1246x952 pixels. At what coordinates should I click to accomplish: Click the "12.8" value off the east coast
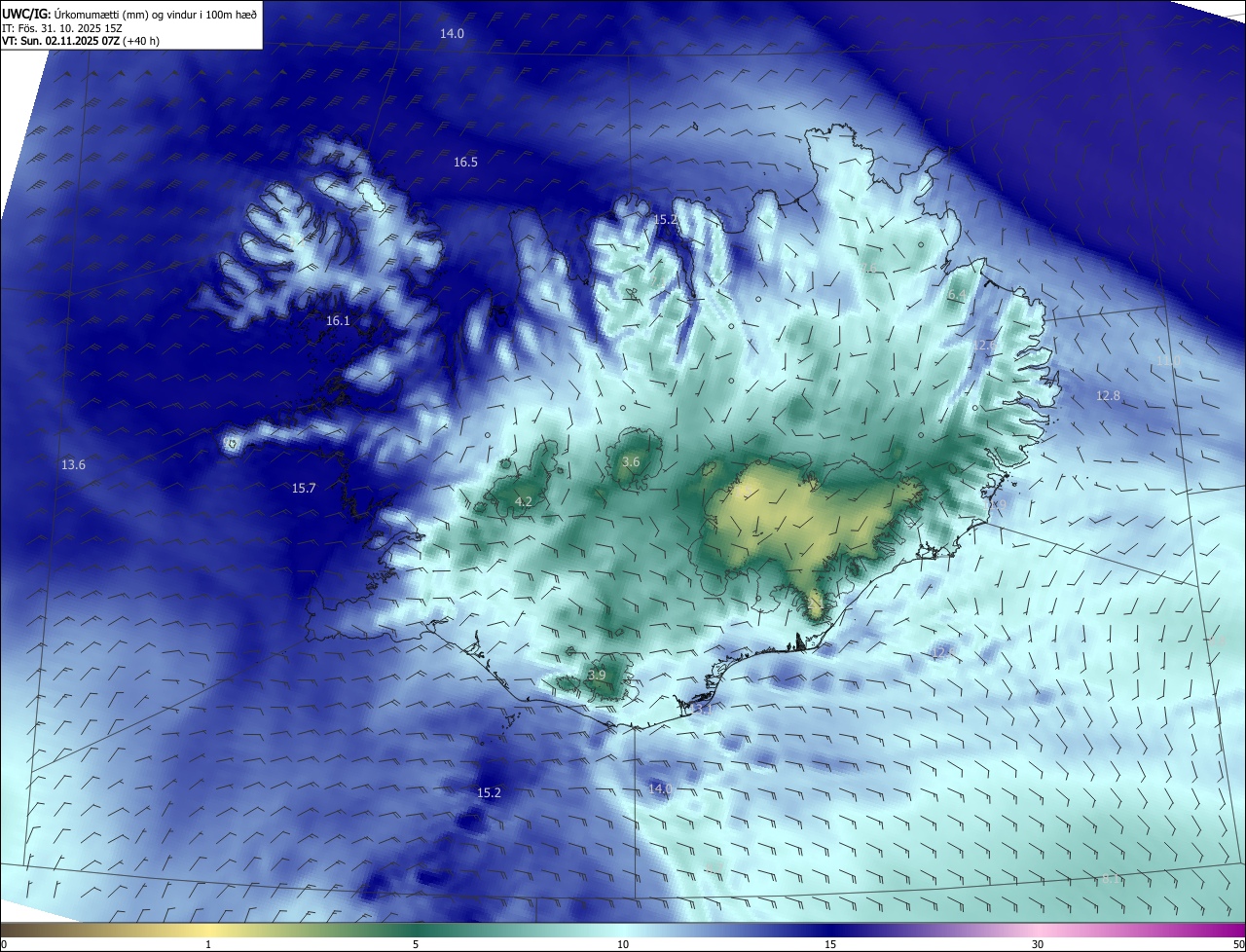pos(1108,396)
